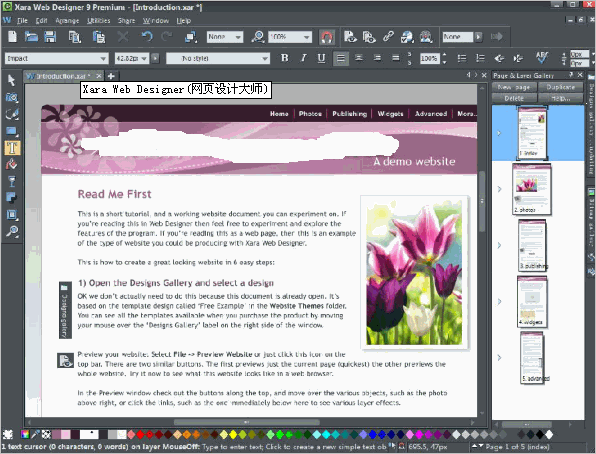
Task: Open the font size dropdown
Action: [x=144, y=59]
